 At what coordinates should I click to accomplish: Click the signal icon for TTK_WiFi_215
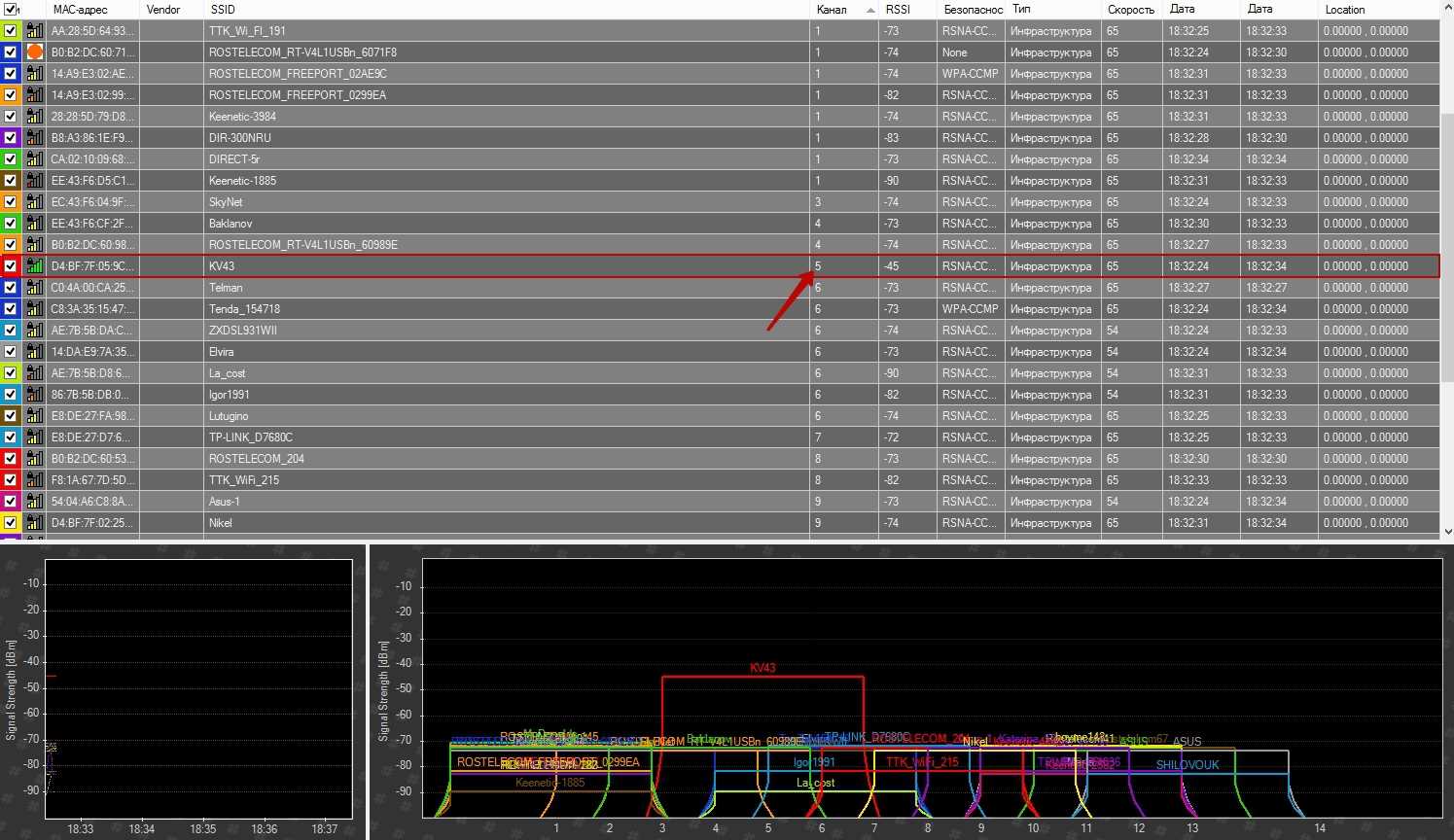pos(34,480)
